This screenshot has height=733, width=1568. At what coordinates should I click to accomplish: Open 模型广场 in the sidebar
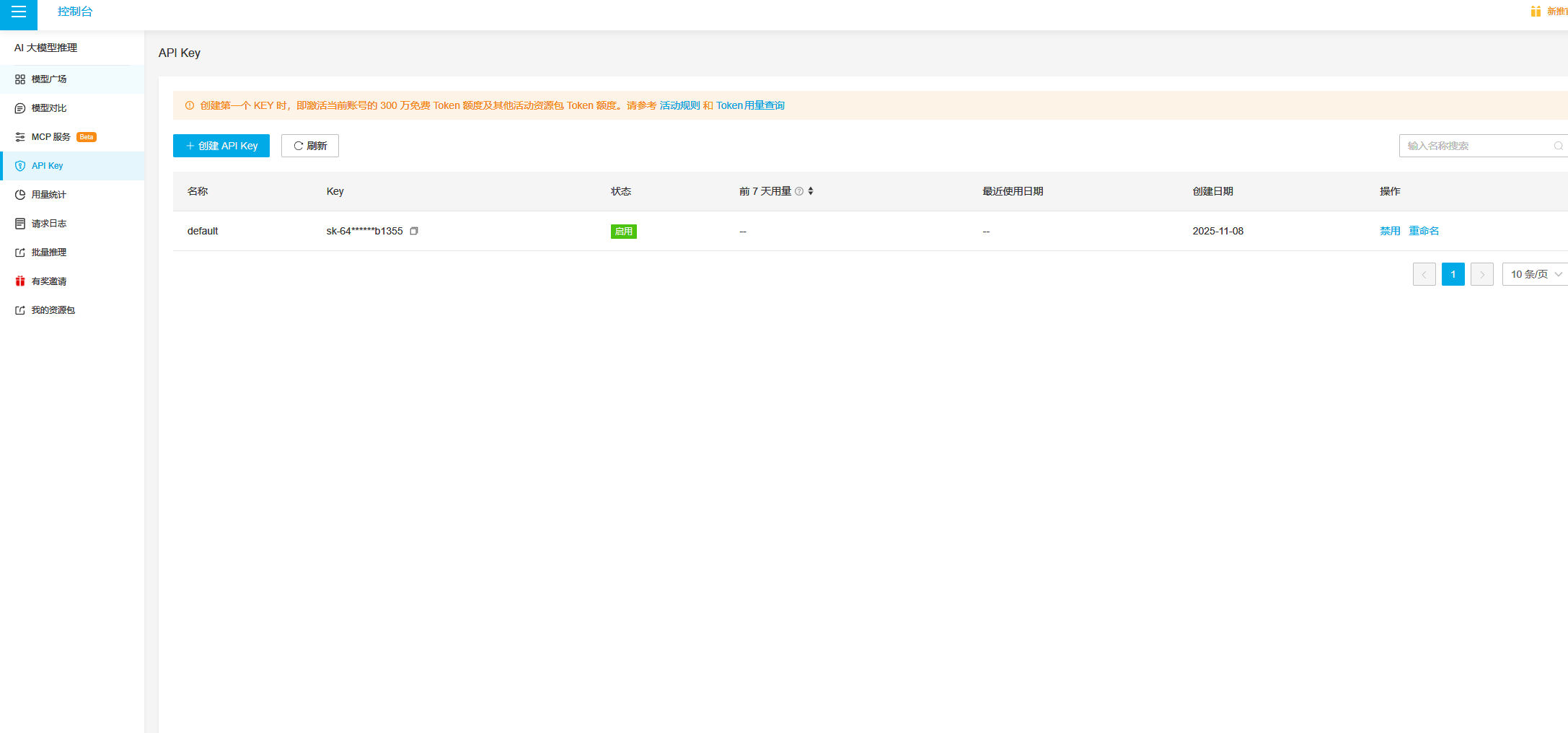(72, 79)
